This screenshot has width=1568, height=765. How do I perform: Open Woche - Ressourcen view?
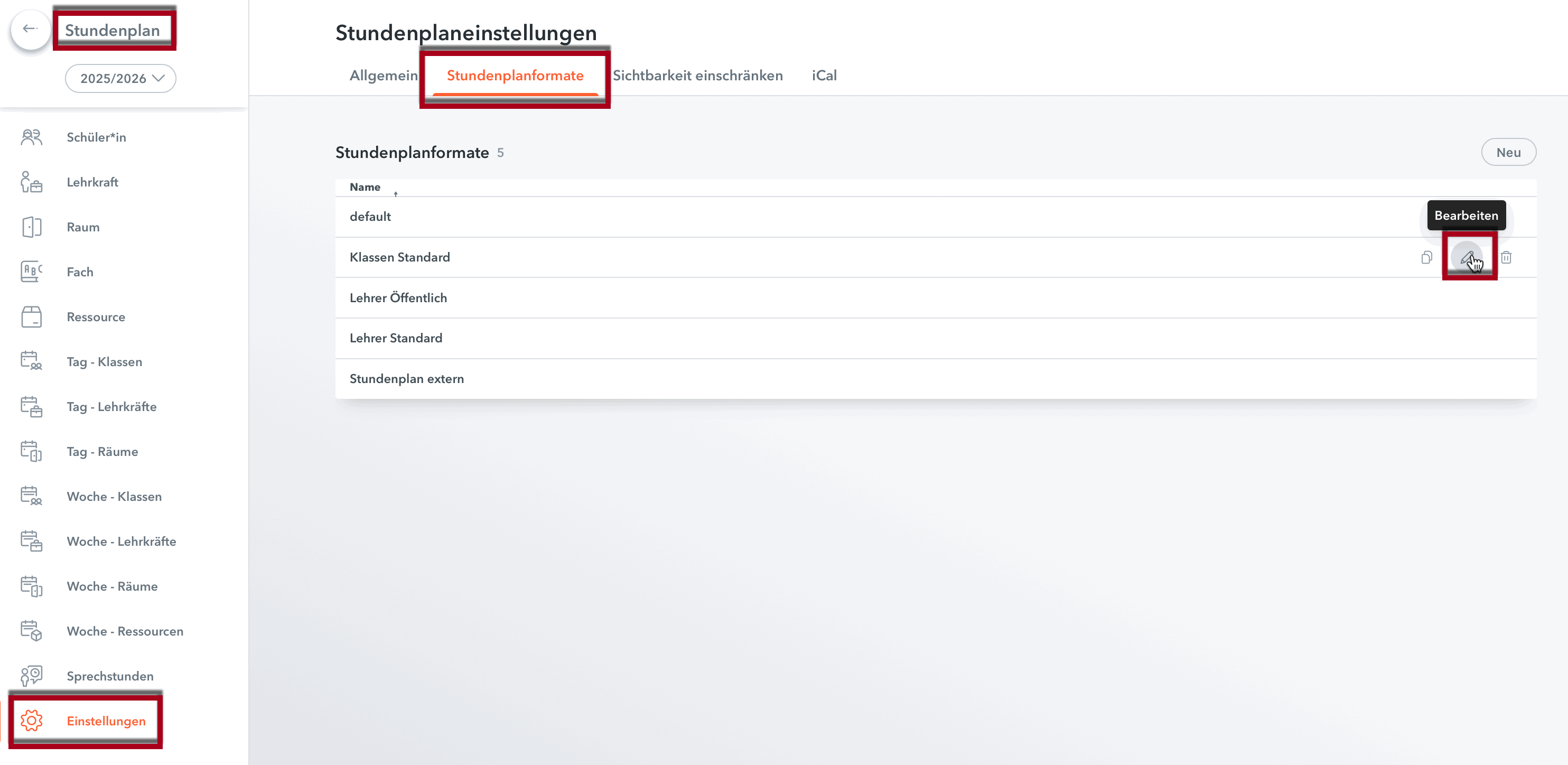(x=125, y=631)
